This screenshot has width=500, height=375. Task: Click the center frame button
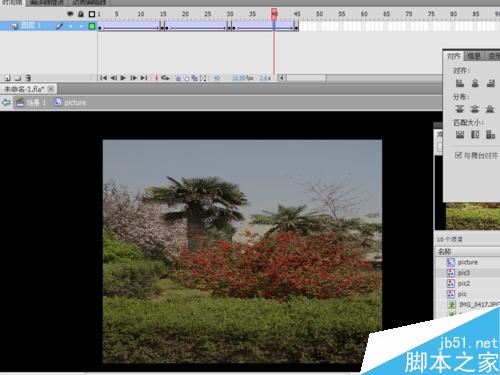click(156, 78)
